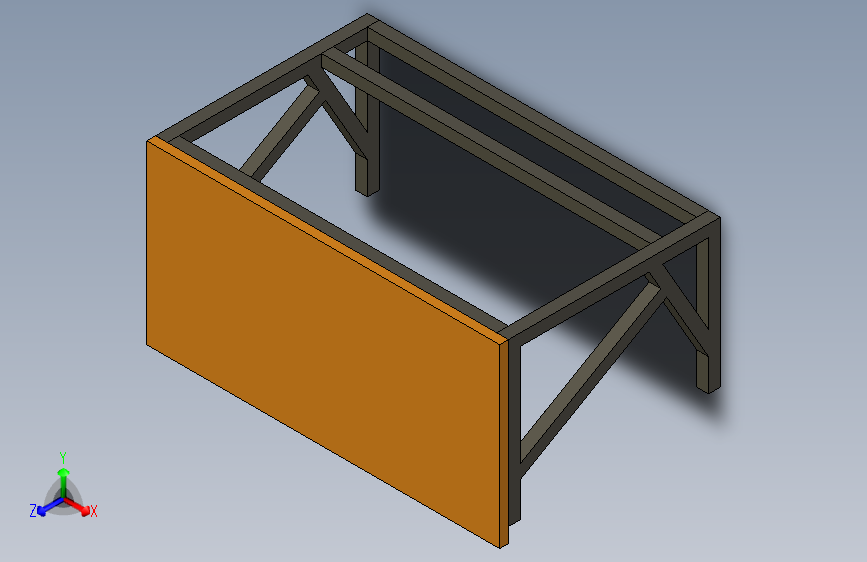Click the red X axis arrow on the triad

77,506
